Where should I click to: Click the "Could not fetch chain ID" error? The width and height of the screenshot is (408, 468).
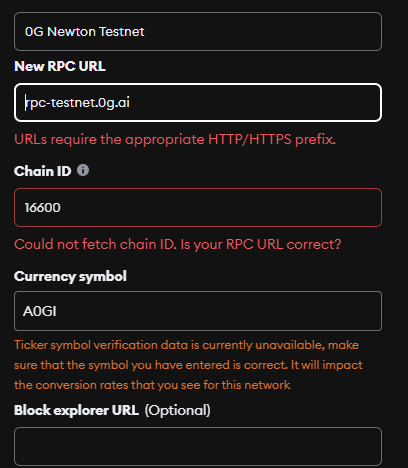178,244
